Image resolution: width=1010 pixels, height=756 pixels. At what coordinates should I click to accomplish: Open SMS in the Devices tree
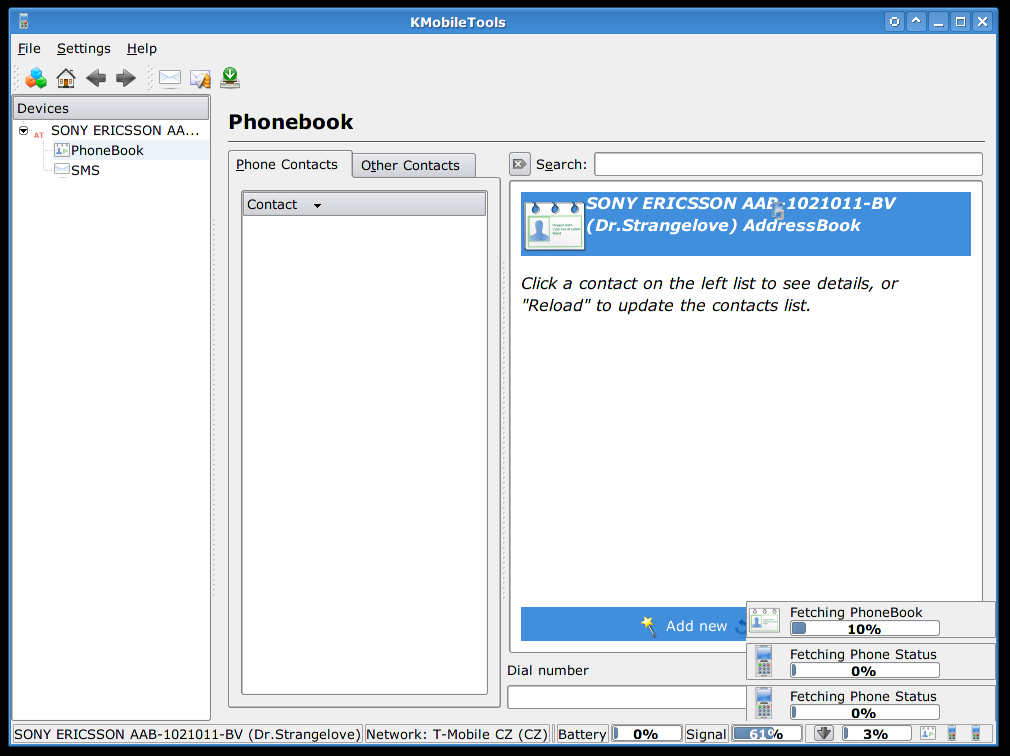point(85,171)
